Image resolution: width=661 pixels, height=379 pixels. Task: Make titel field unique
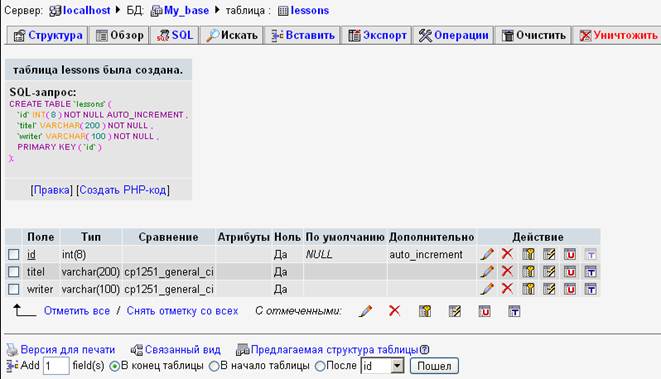[570, 271]
